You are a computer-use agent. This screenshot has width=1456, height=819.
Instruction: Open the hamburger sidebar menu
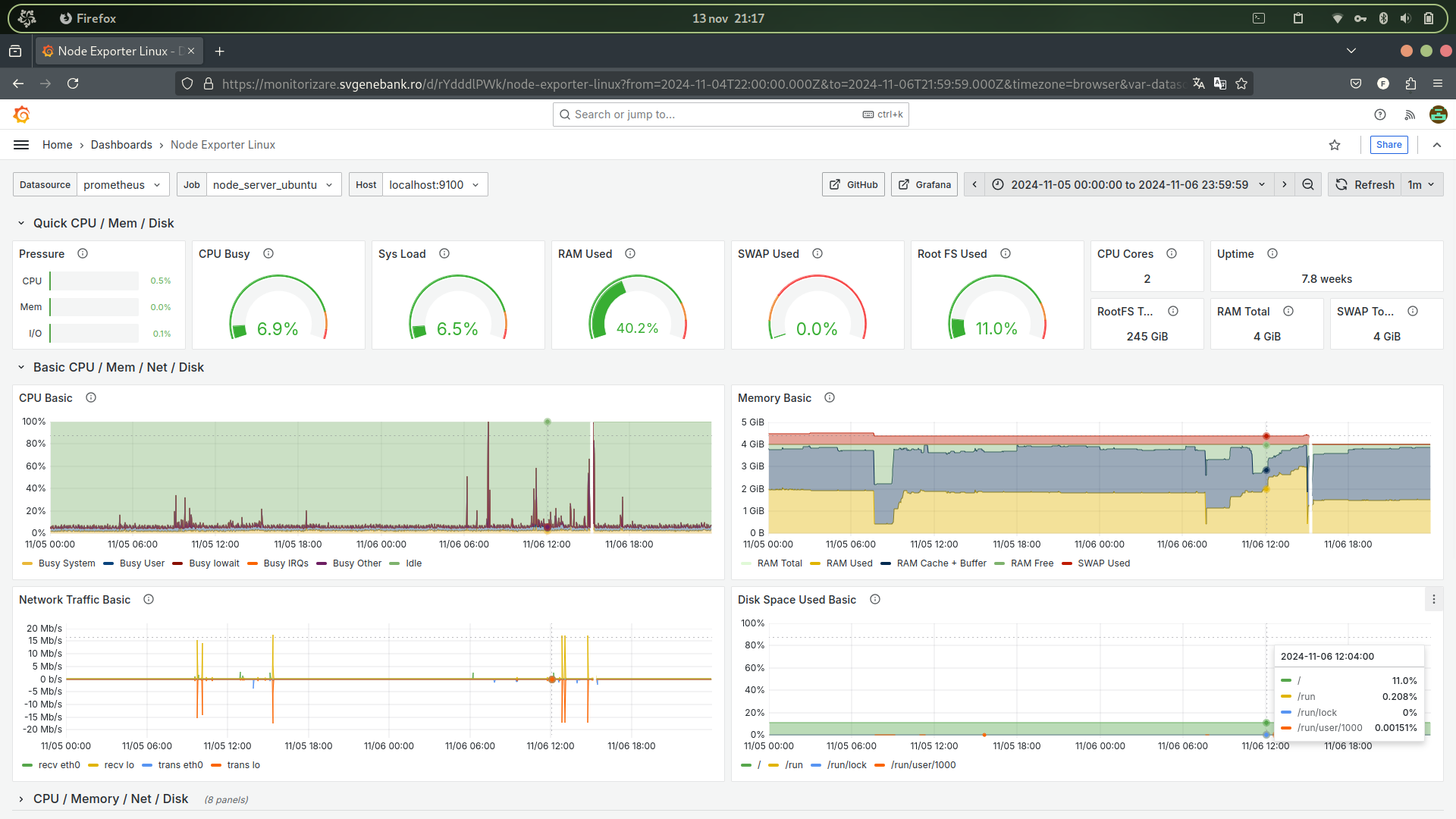click(x=21, y=145)
